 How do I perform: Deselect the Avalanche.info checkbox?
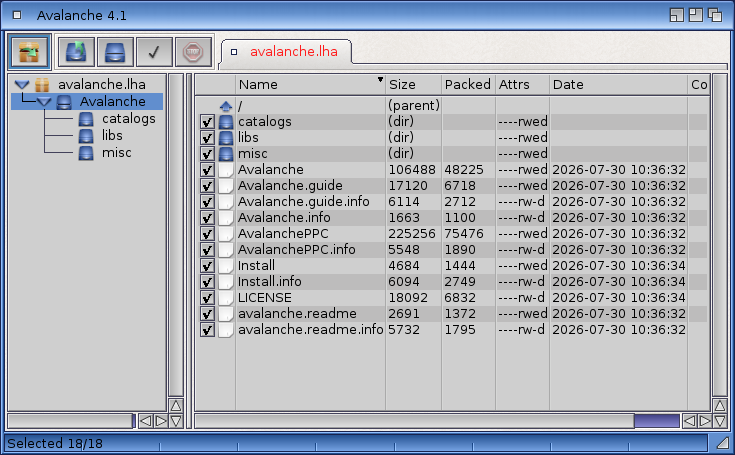click(207, 218)
